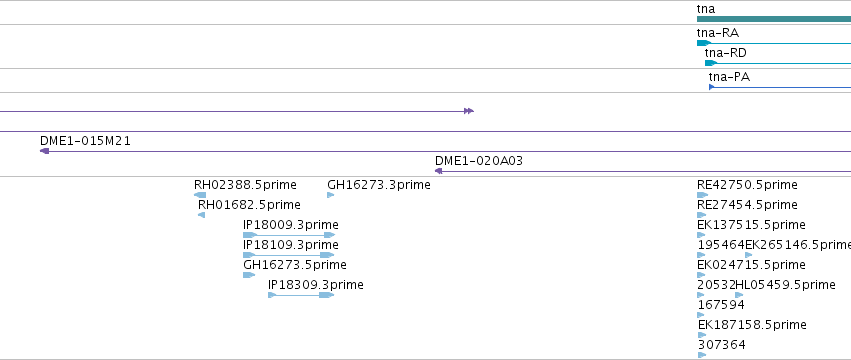The height and width of the screenshot is (360, 851).
Task: Select the HL05459.5prime EST arrow
Action: (x=739, y=295)
